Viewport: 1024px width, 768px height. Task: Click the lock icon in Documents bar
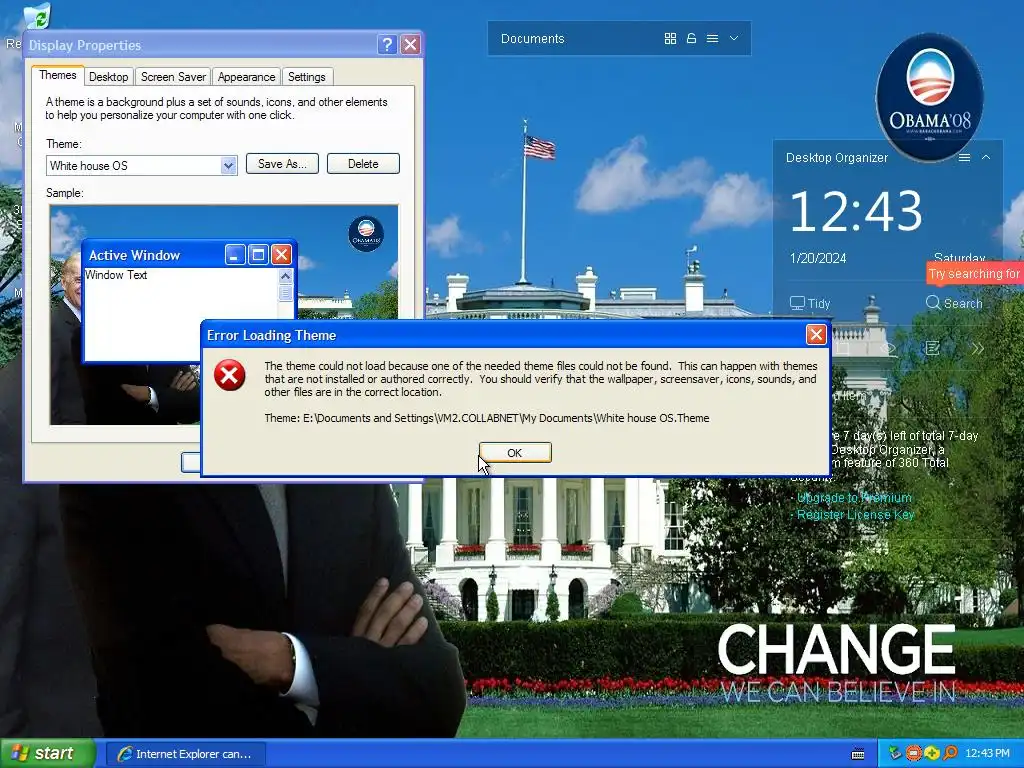tap(691, 39)
